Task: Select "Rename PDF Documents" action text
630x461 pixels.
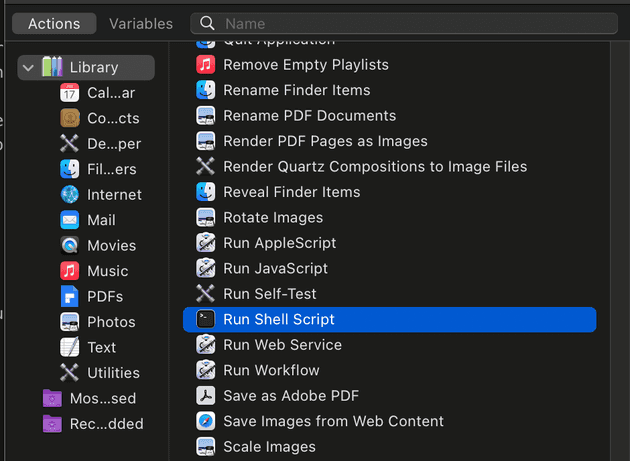Action: pos(309,116)
